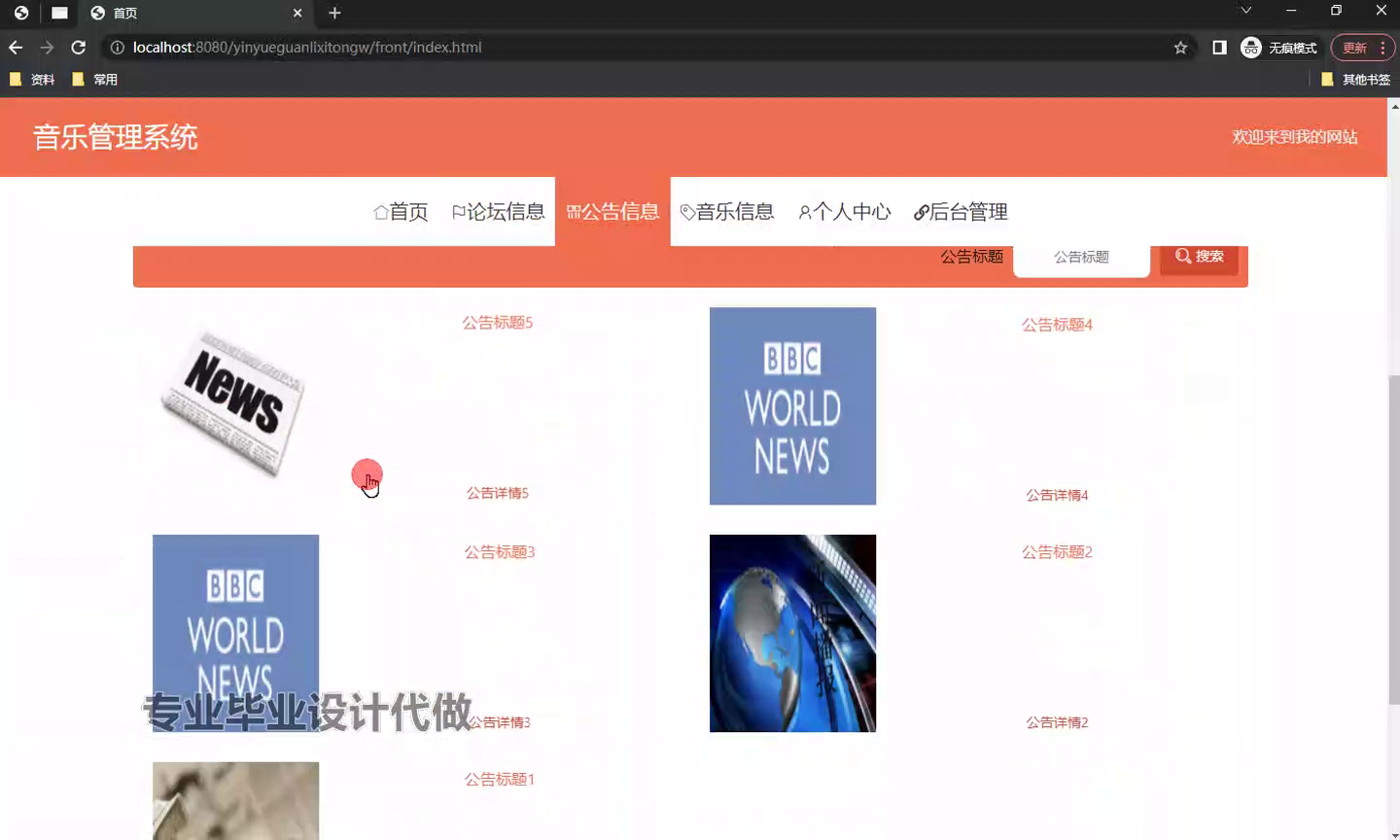
Task: Close the 首页 browser tab
Action: click(297, 13)
